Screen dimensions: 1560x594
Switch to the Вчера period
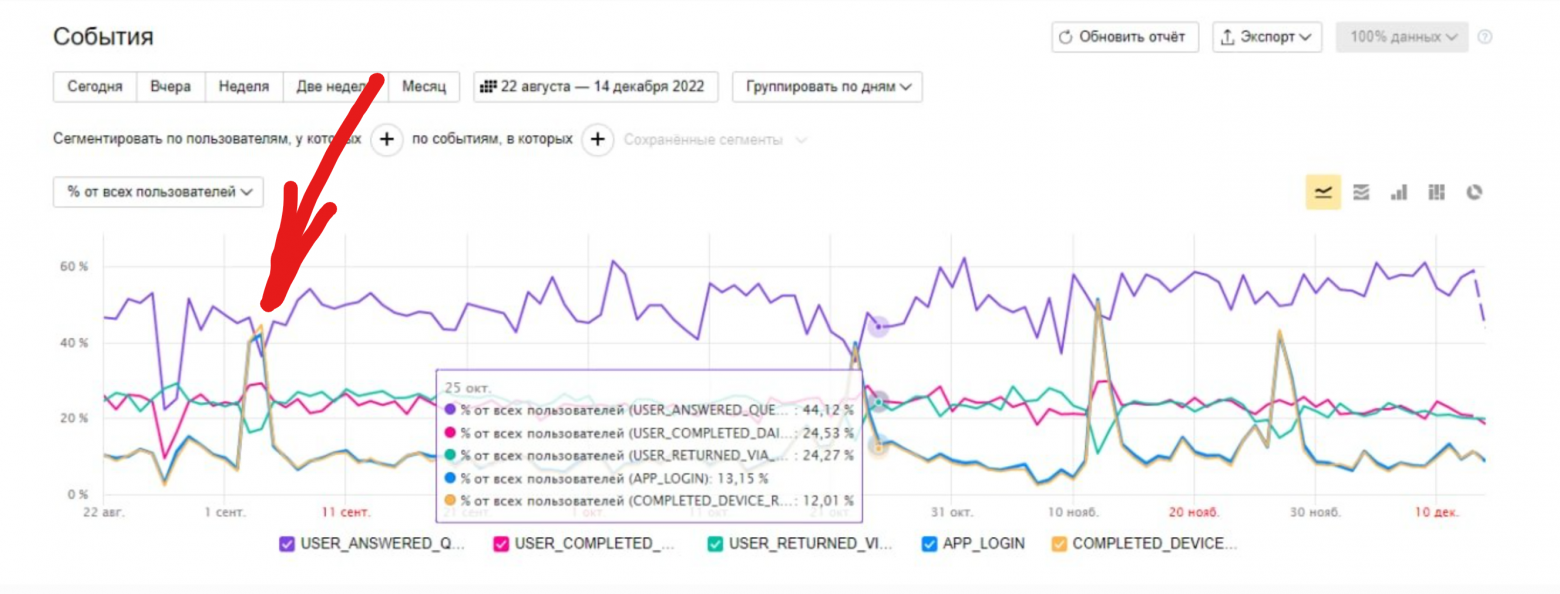tap(171, 87)
